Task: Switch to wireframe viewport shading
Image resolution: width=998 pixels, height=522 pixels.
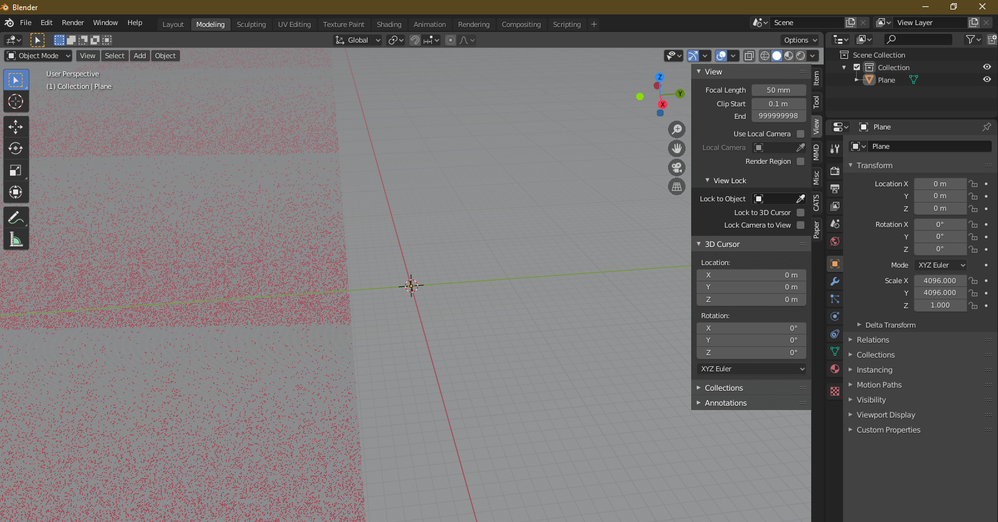Action: point(764,56)
